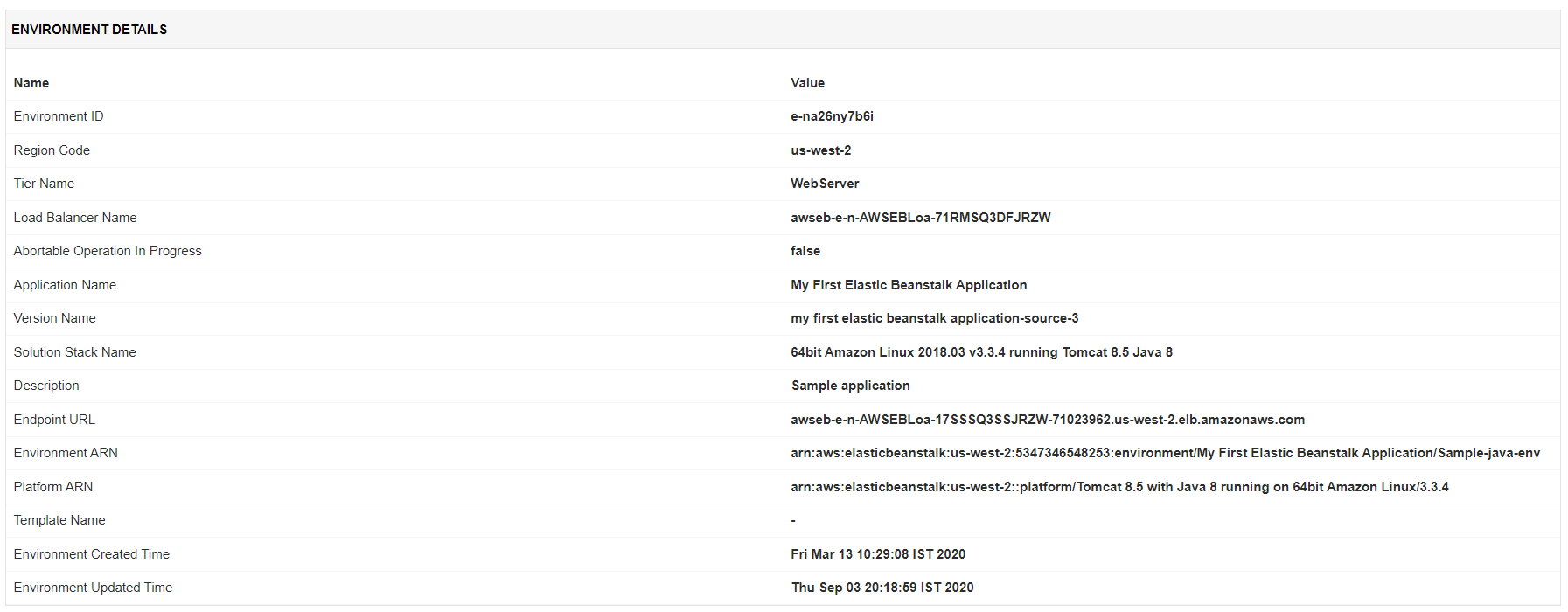Image resolution: width=1568 pixels, height=612 pixels.
Task: Click the Template Name row label
Action: point(59,520)
